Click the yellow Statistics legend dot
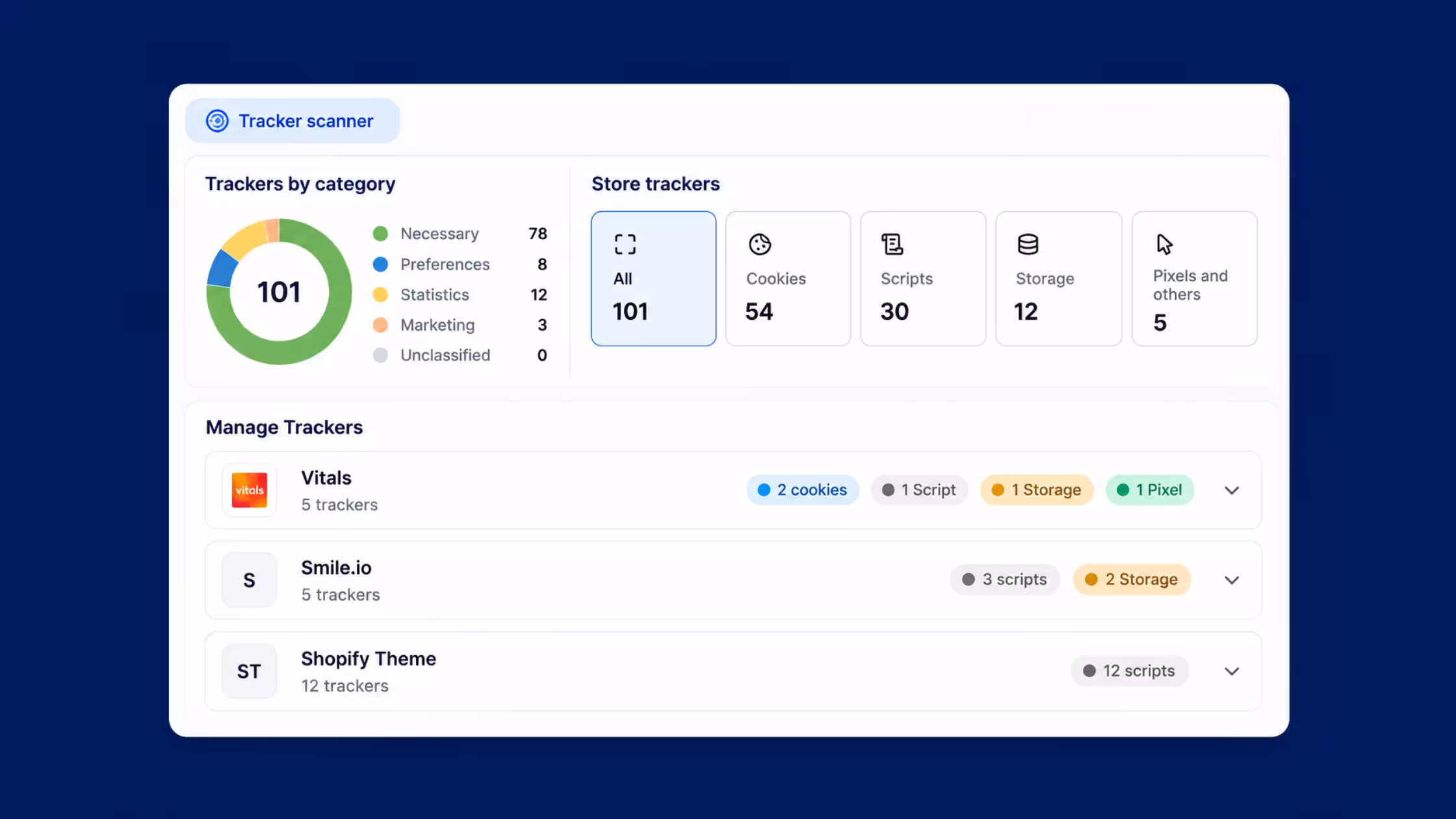 coord(380,295)
